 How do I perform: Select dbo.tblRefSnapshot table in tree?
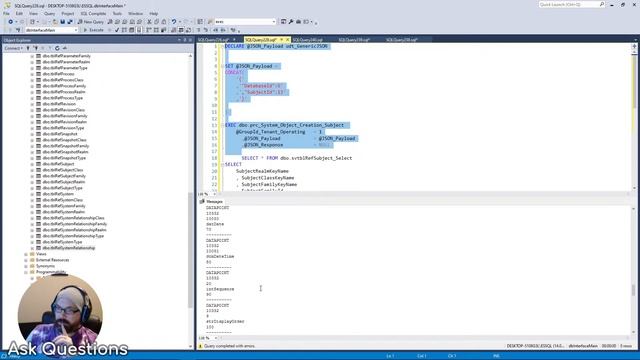60,134
